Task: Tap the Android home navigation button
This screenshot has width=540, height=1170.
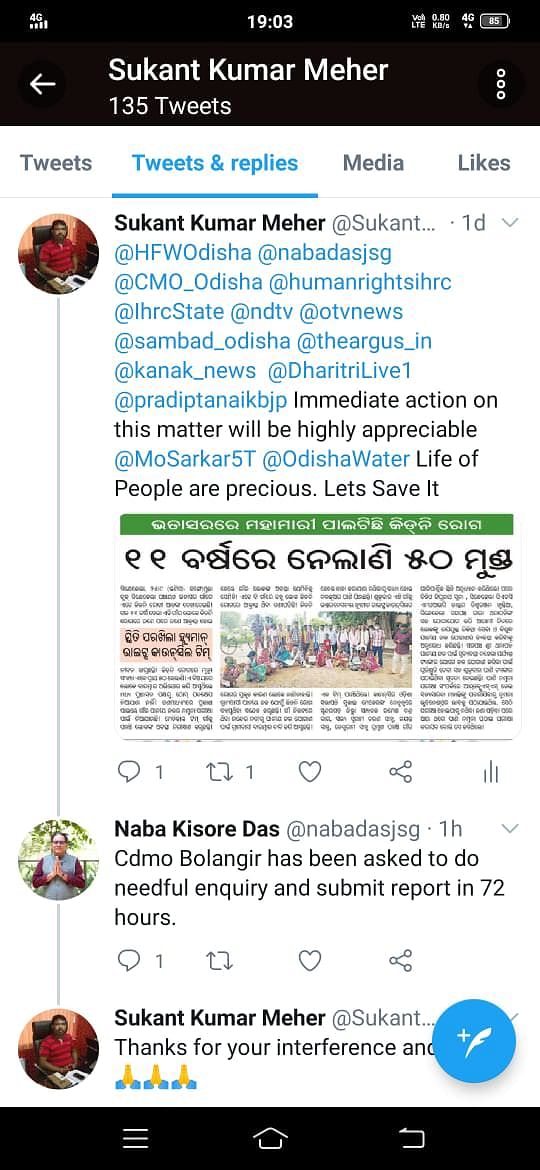Action: [x=270, y=1138]
